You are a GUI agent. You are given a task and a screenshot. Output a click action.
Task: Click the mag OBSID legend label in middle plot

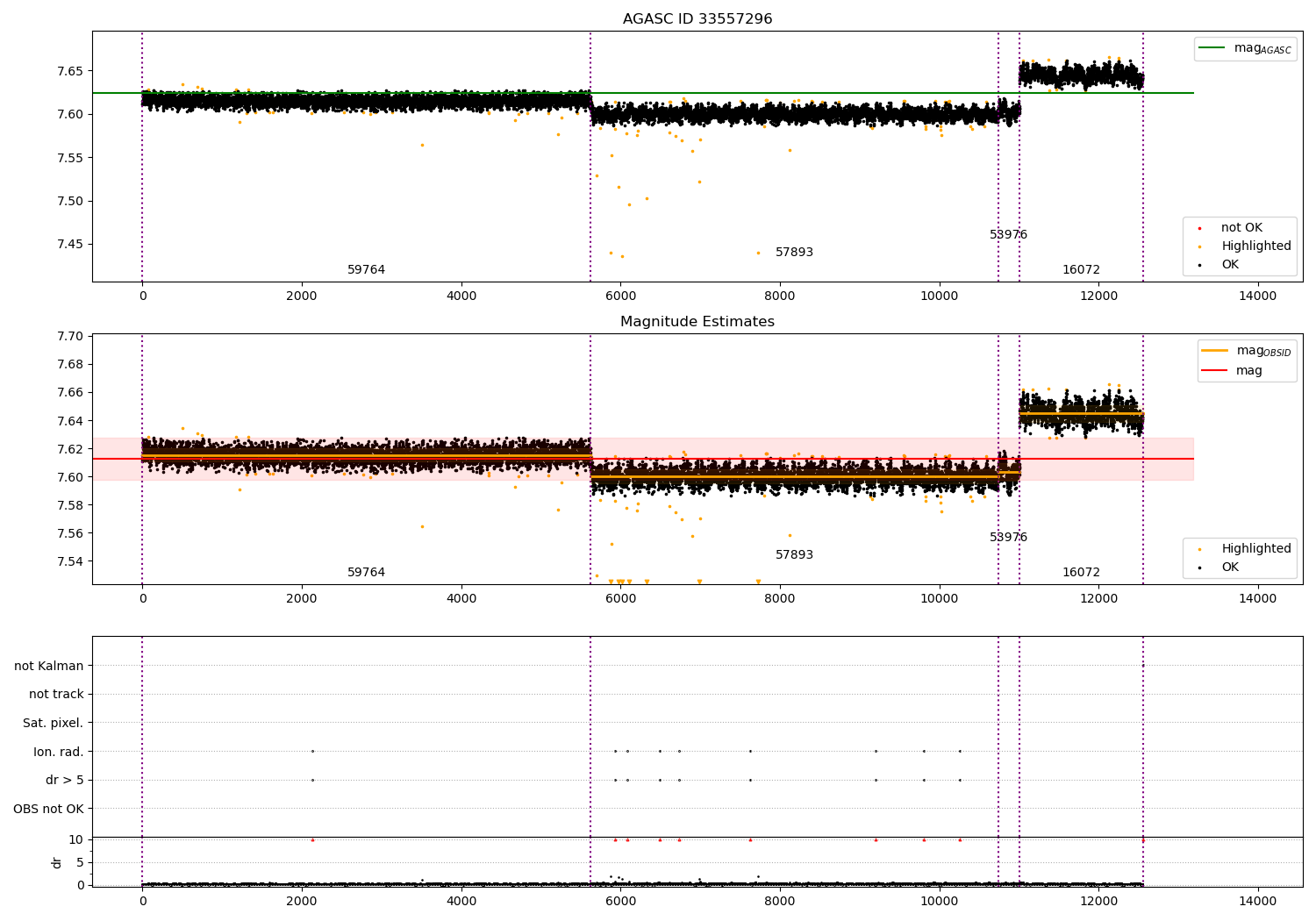coord(1264,351)
